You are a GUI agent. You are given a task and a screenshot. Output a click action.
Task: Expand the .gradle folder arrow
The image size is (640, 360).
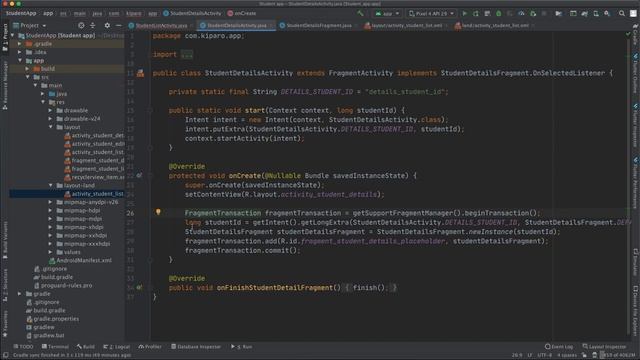(20, 44)
